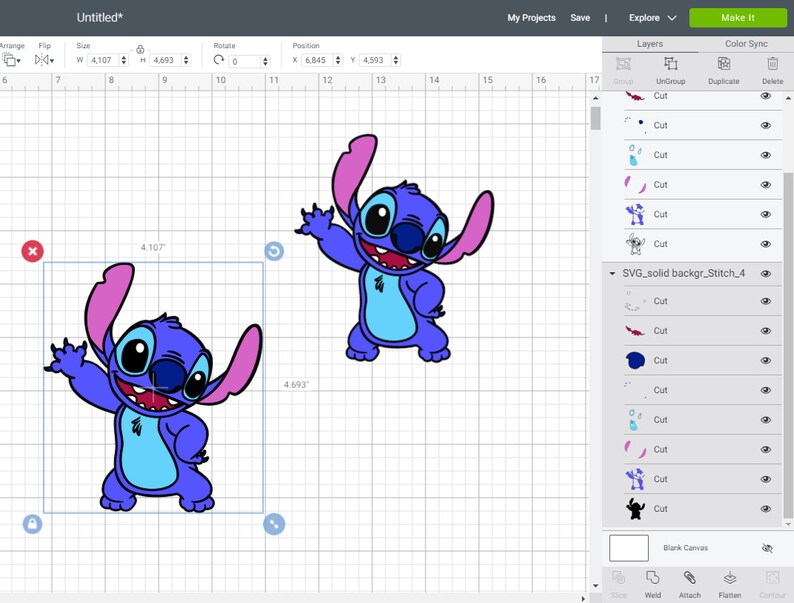Select the purple body layer thumbnail in upper group

(635, 214)
